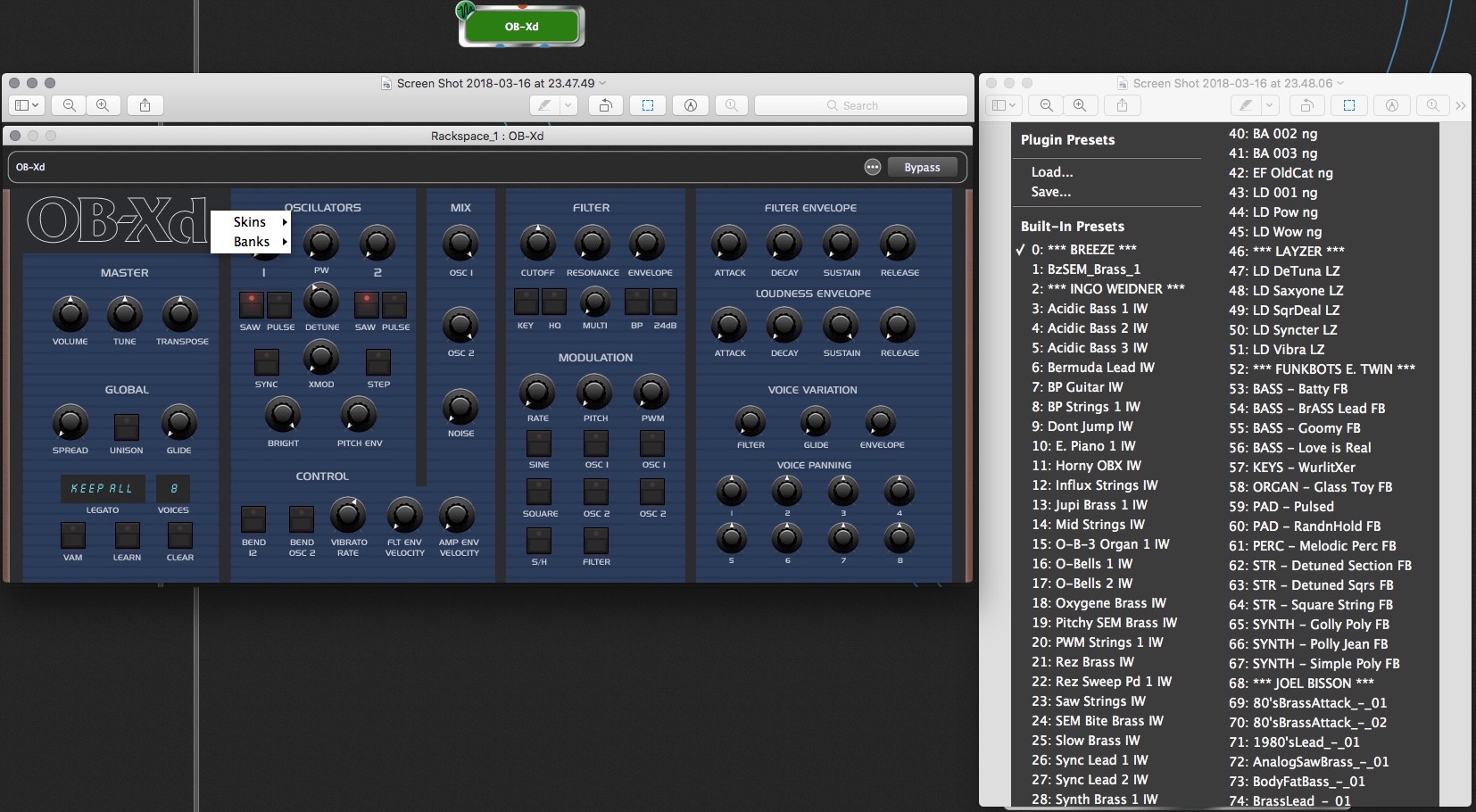Click the Search field in left Preview

861,105
